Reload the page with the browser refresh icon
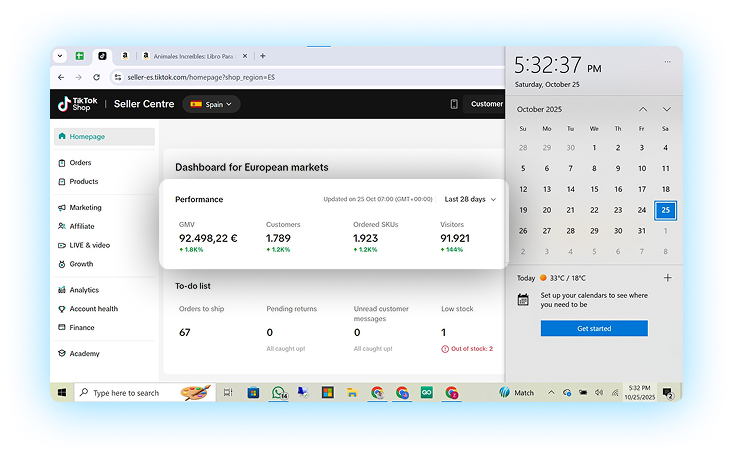 click(96, 77)
